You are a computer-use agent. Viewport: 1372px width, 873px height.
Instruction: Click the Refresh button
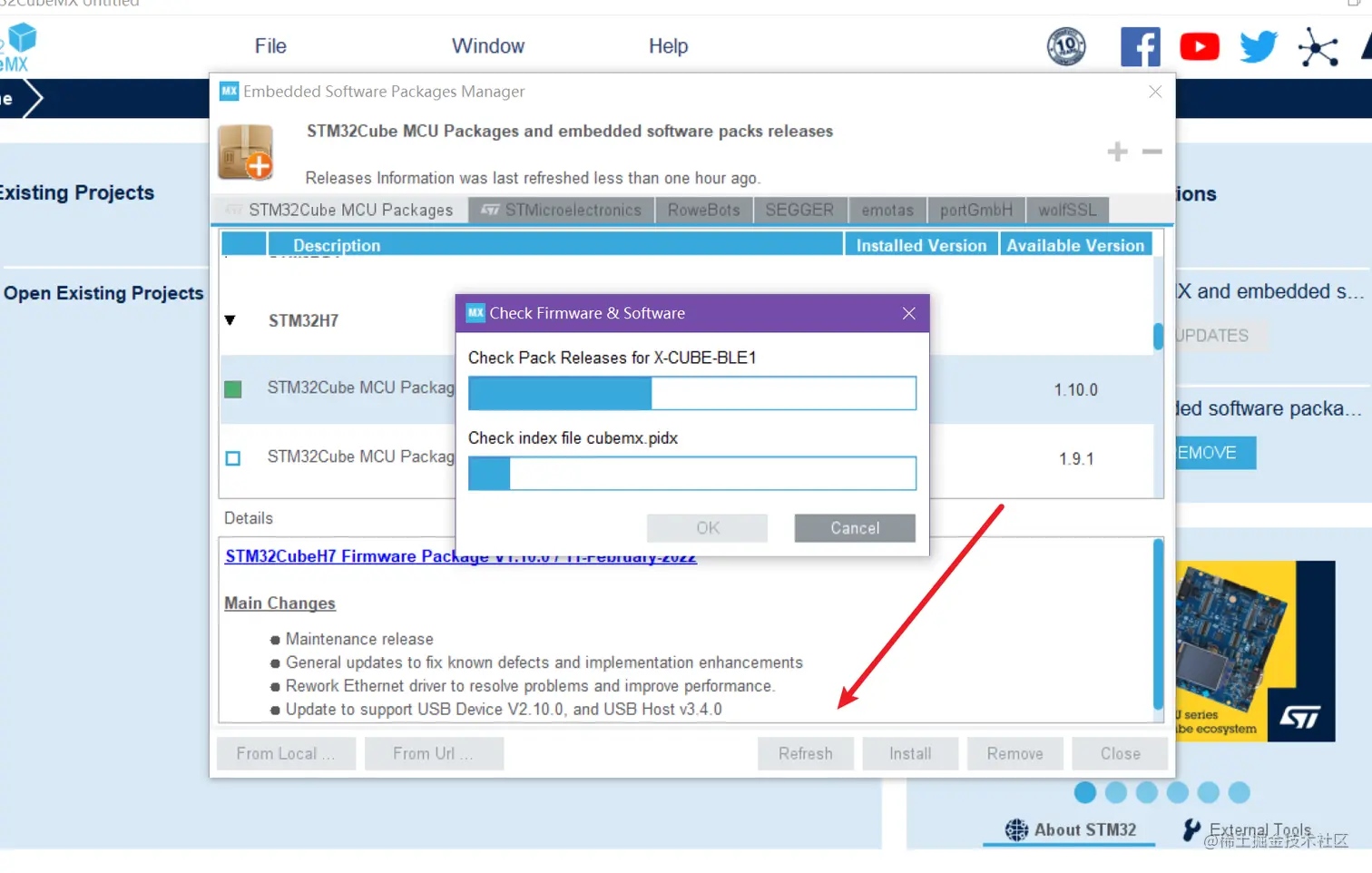click(806, 753)
